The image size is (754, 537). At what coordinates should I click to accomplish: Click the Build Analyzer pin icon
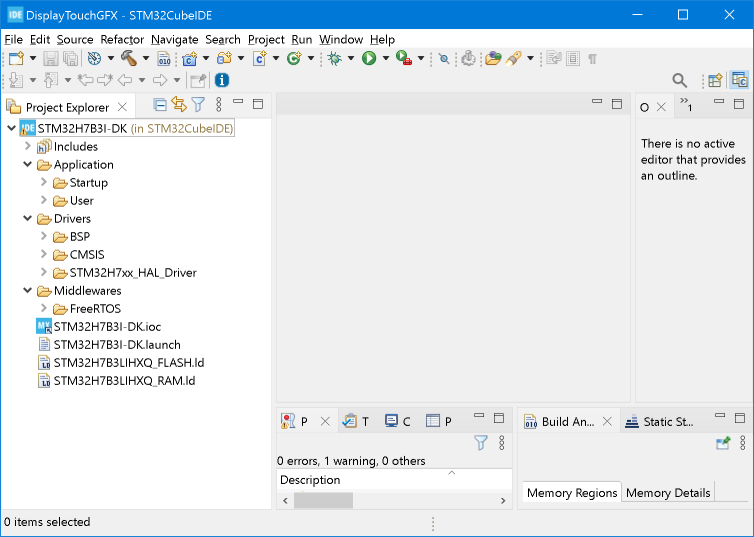(x=723, y=443)
